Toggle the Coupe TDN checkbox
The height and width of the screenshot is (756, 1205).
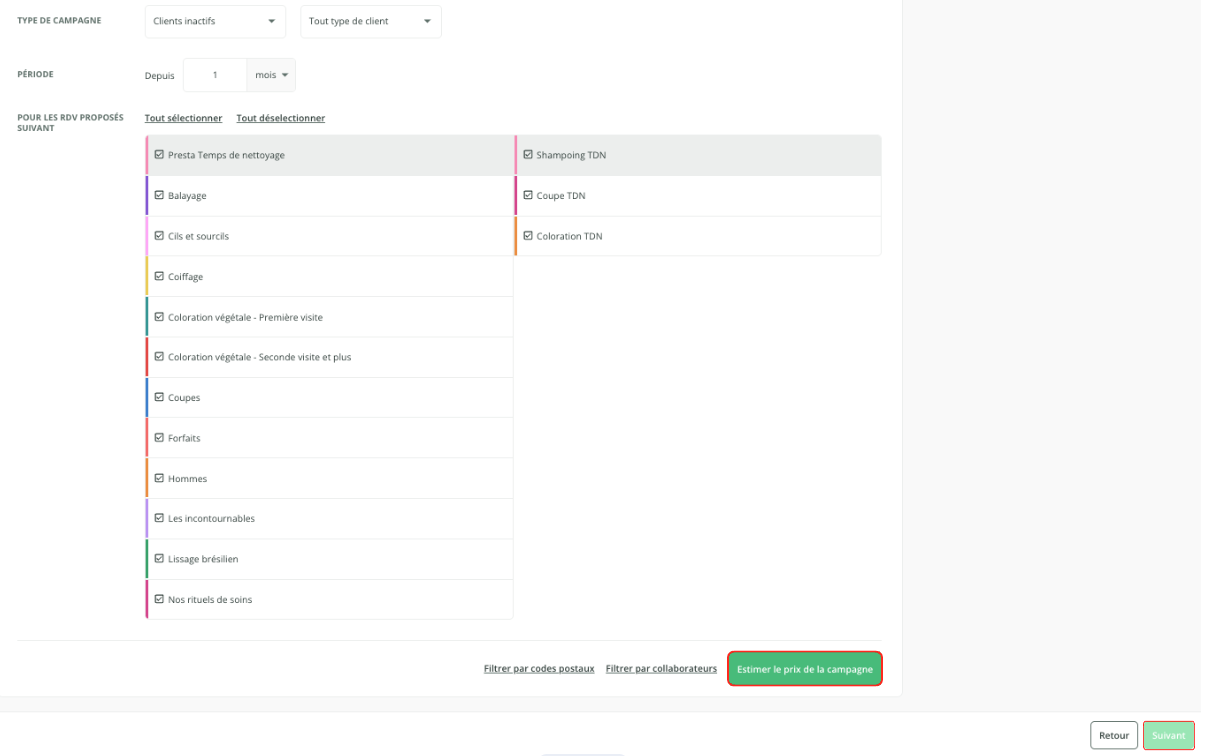point(528,196)
